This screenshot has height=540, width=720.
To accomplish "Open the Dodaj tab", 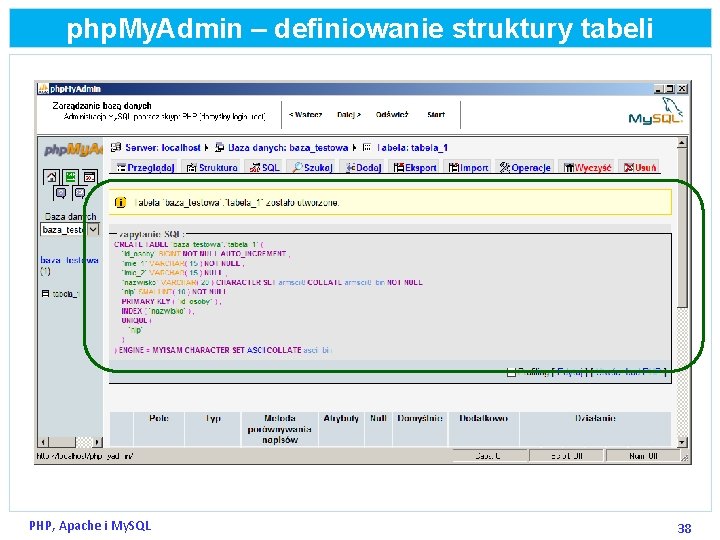I will [363, 168].
